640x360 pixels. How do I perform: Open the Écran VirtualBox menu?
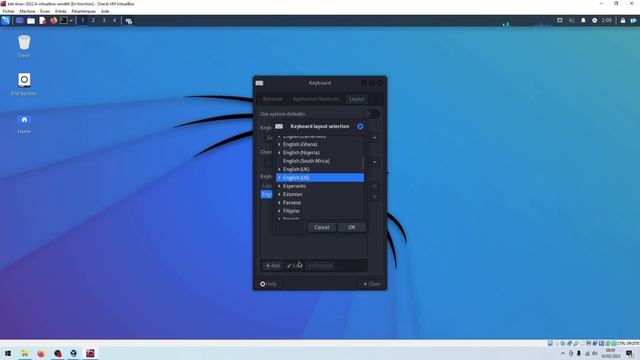coord(45,11)
